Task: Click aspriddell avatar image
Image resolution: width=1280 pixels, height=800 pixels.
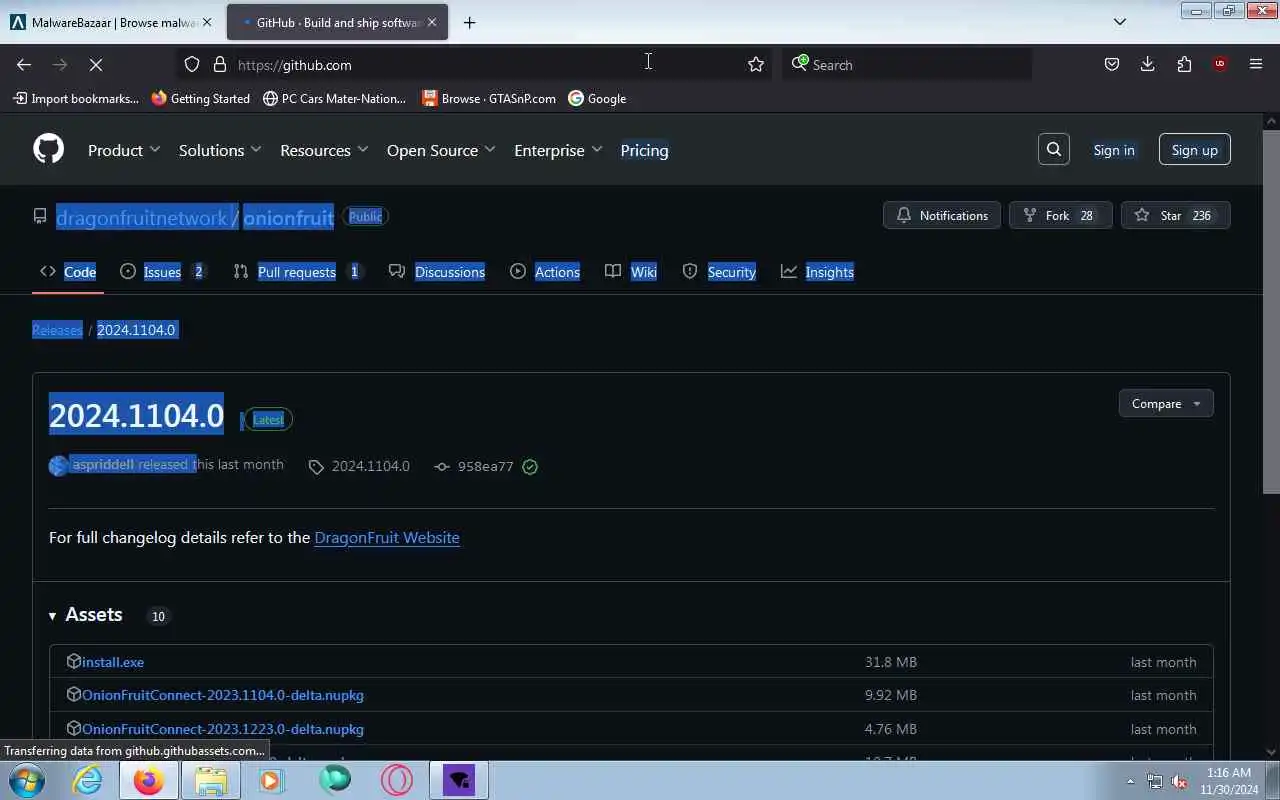Action: click(59, 465)
